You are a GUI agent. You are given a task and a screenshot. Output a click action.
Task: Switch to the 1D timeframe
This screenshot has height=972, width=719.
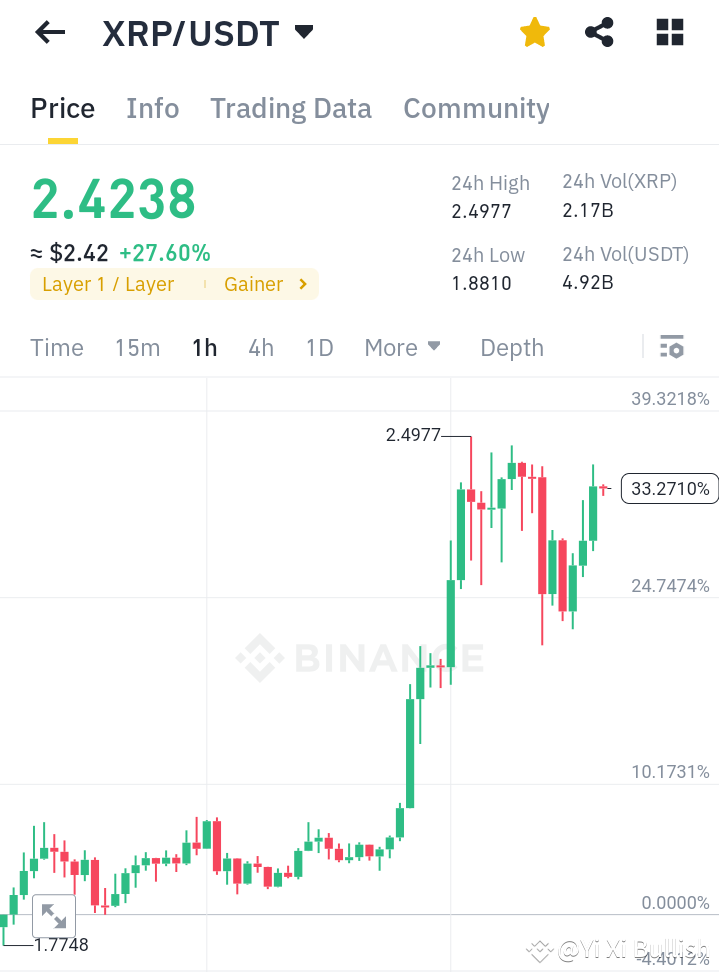point(319,347)
